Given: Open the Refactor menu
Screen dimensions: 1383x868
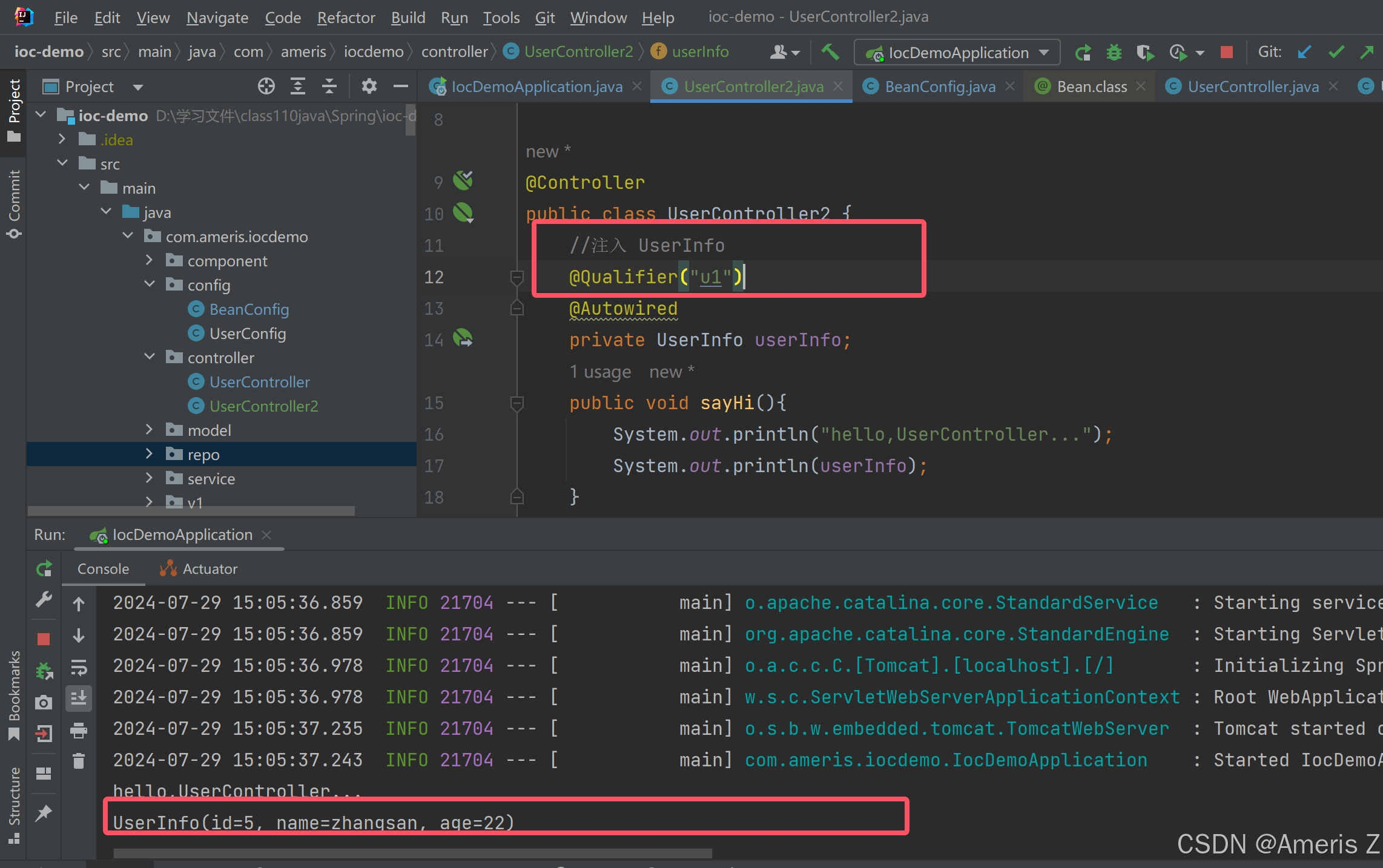Looking at the screenshot, I should point(346,18).
